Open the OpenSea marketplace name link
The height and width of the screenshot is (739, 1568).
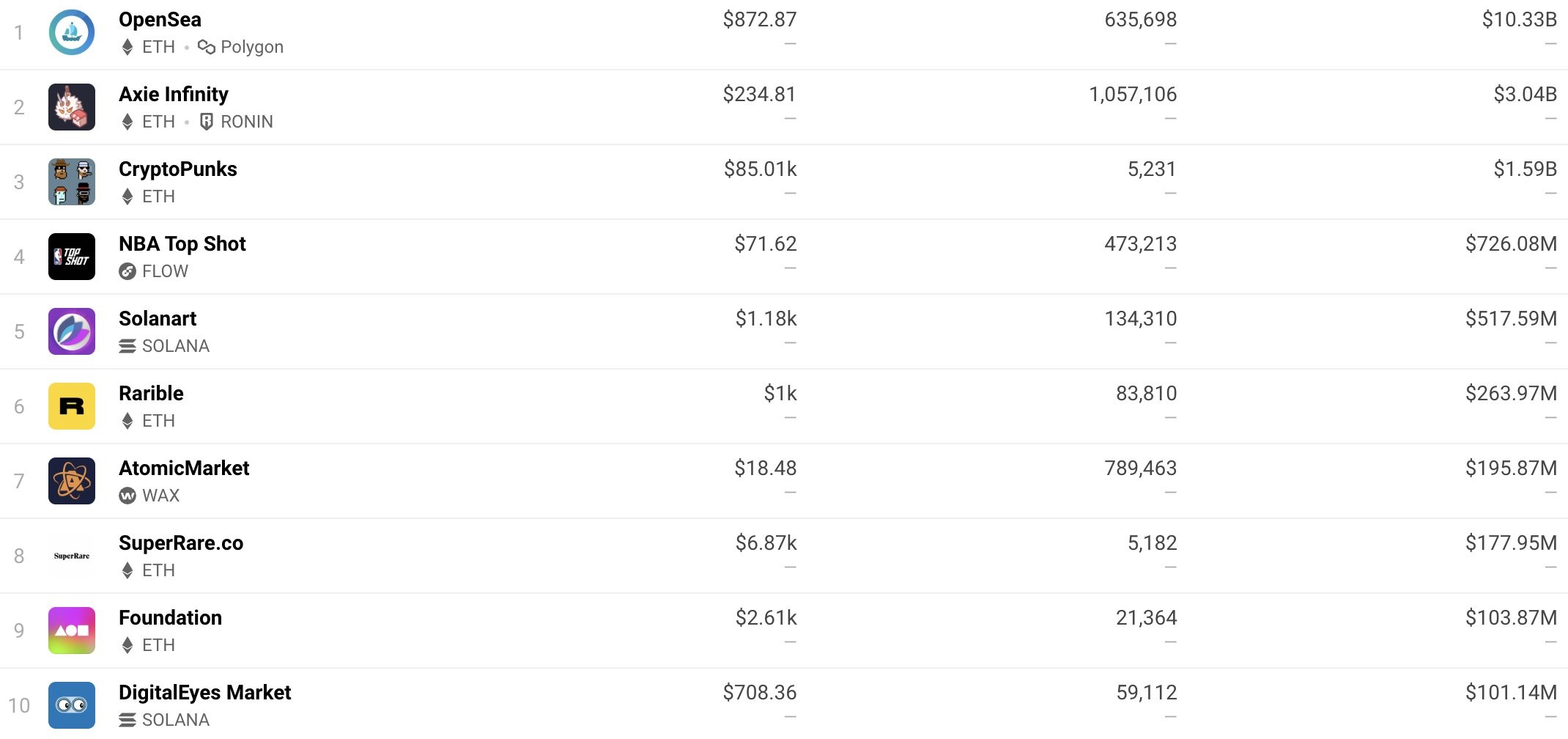pos(160,20)
